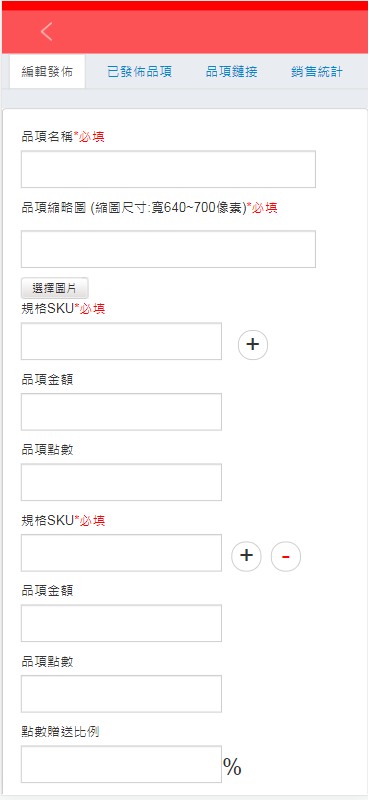Viewport: 370px width, 800px height.
Task: Click the 品項縮略圖 text field
Action: [168, 249]
